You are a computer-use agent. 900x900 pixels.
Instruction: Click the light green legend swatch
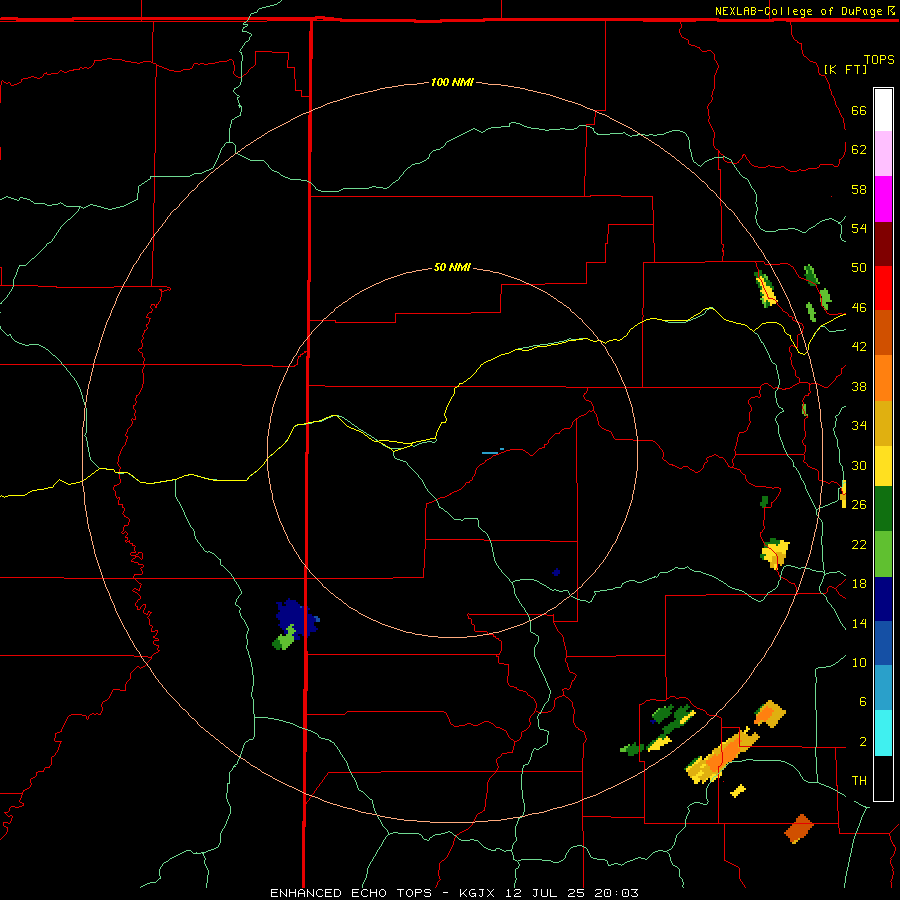(x=883, y=554)
